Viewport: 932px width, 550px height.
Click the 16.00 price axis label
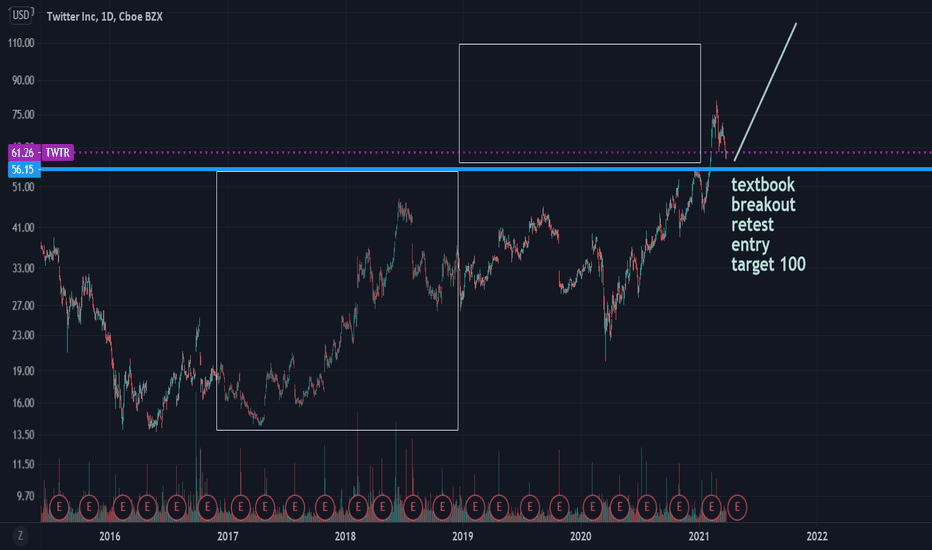click(x=23, y=403)
